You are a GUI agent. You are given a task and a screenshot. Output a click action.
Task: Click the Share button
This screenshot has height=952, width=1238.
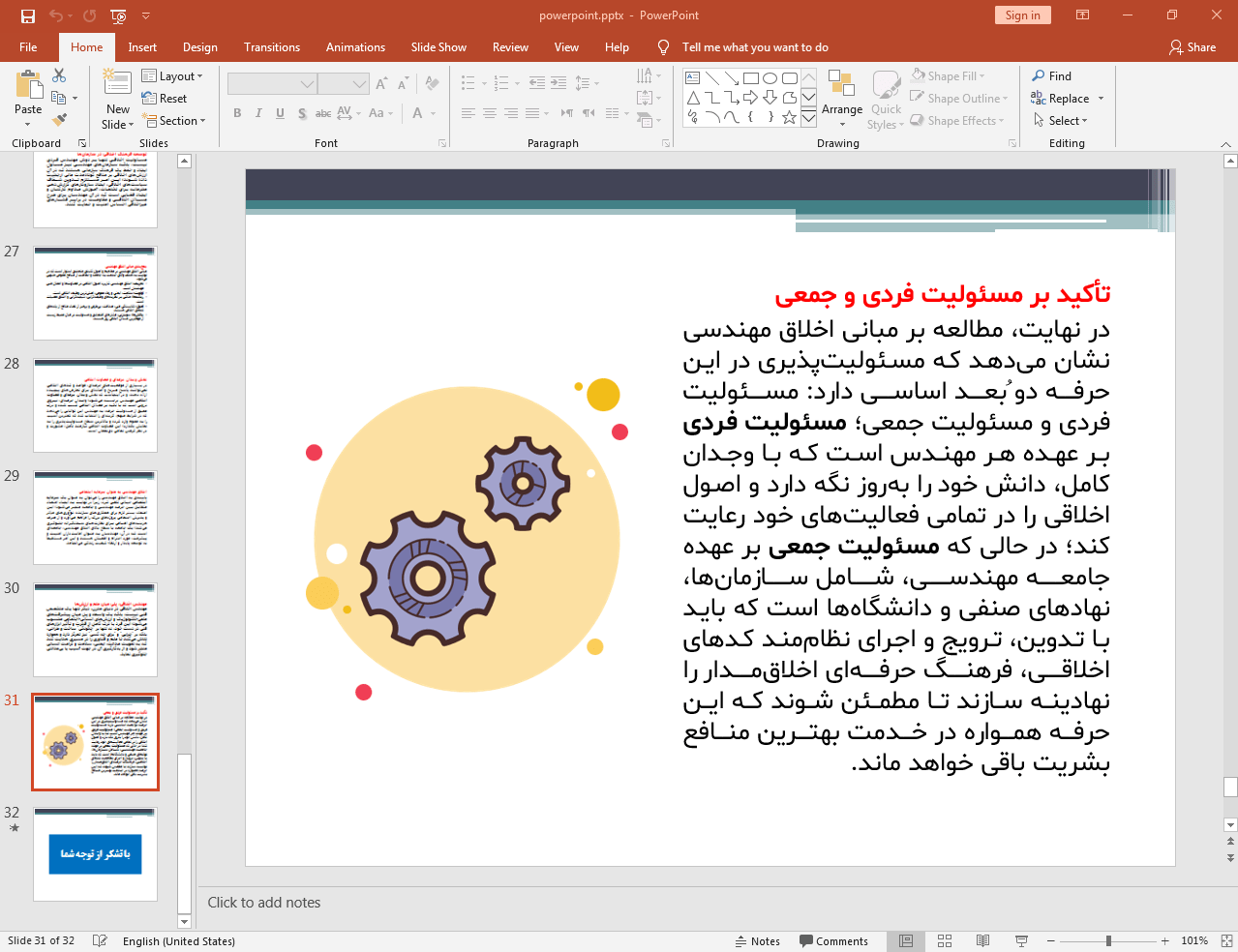tap(1192, 46)
